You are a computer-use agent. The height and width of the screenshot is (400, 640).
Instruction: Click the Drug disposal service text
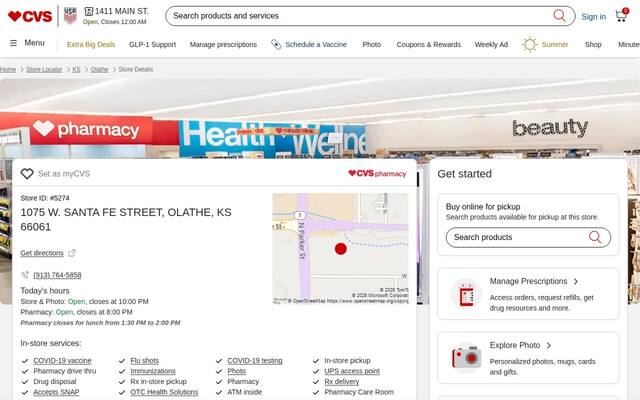coord(55,382)
